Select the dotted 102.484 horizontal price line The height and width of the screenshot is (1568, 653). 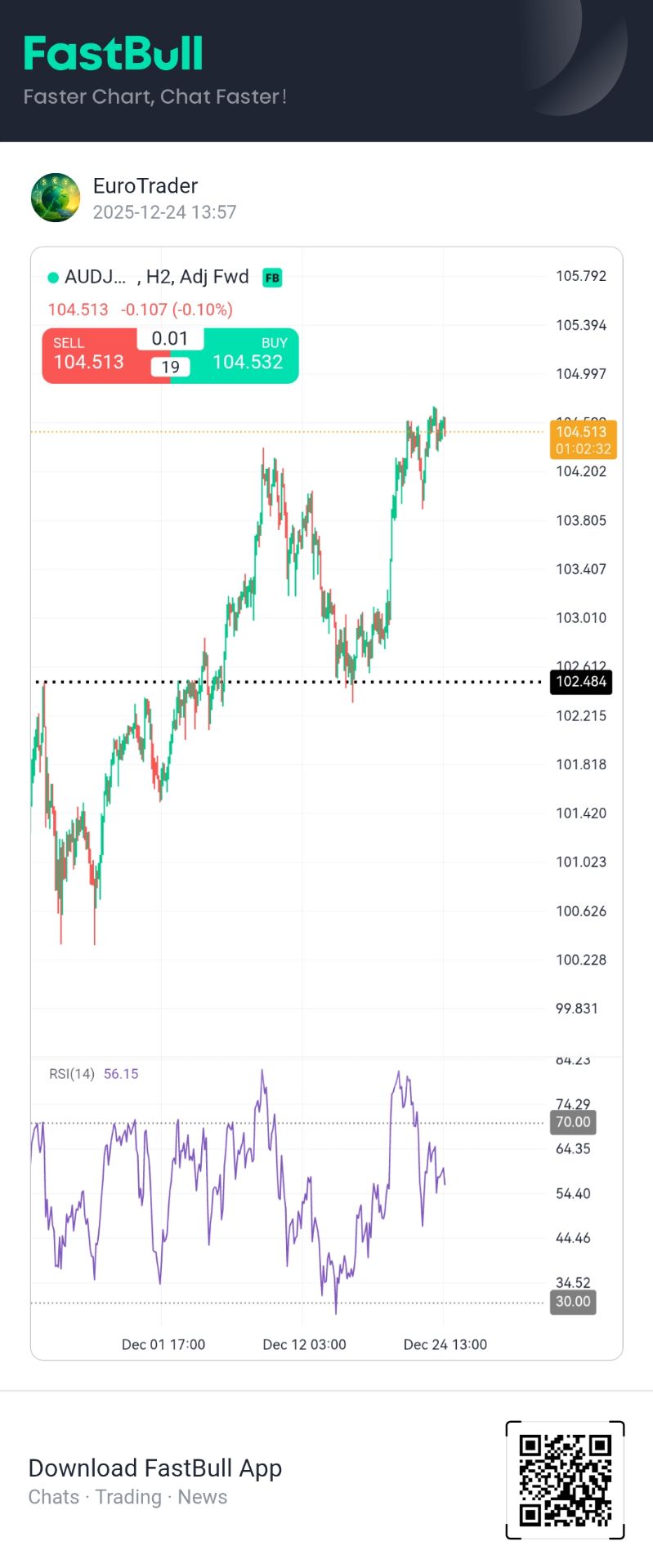point(286,682)
